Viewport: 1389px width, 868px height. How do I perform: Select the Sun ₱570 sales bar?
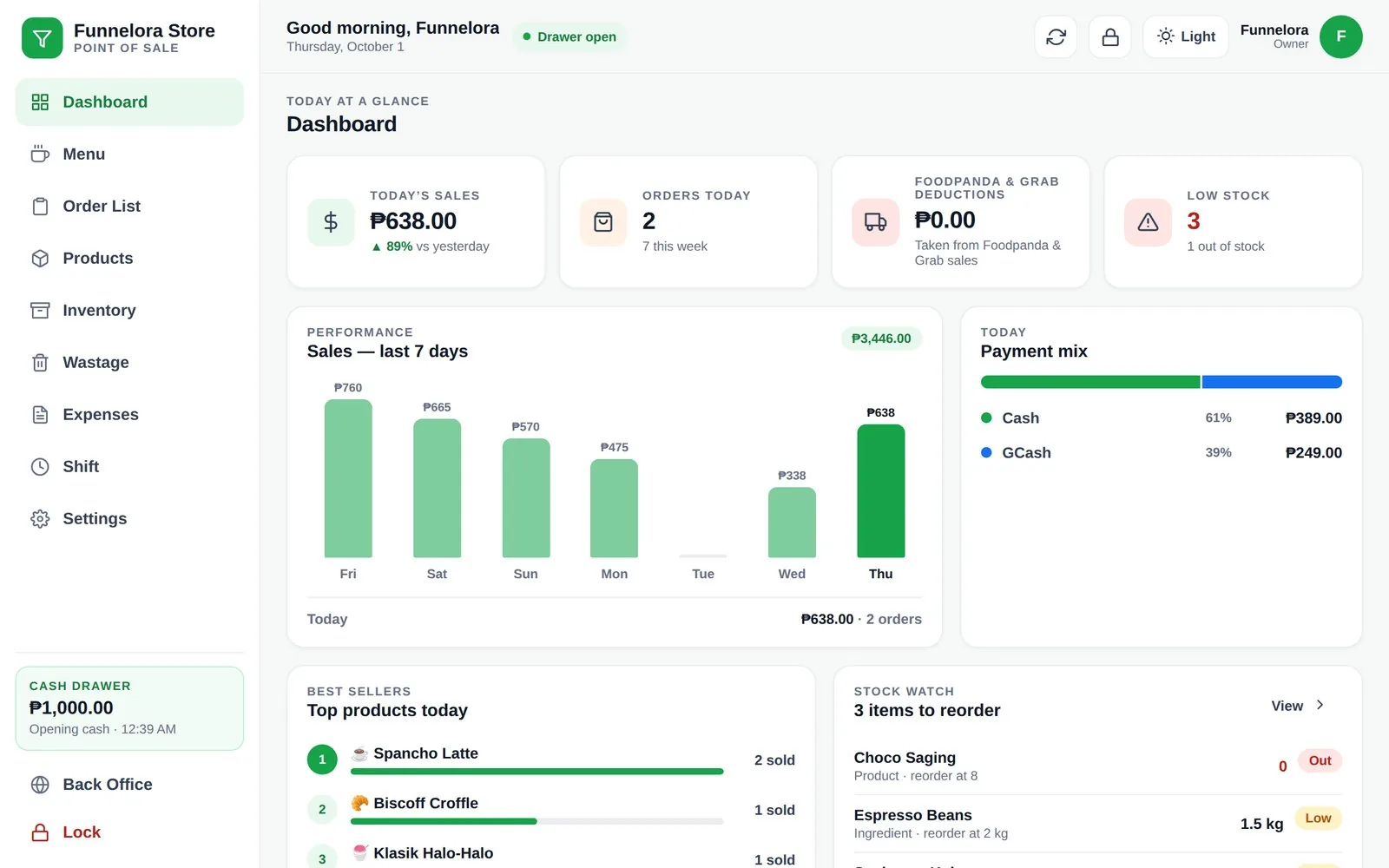[x=526, y=498]
